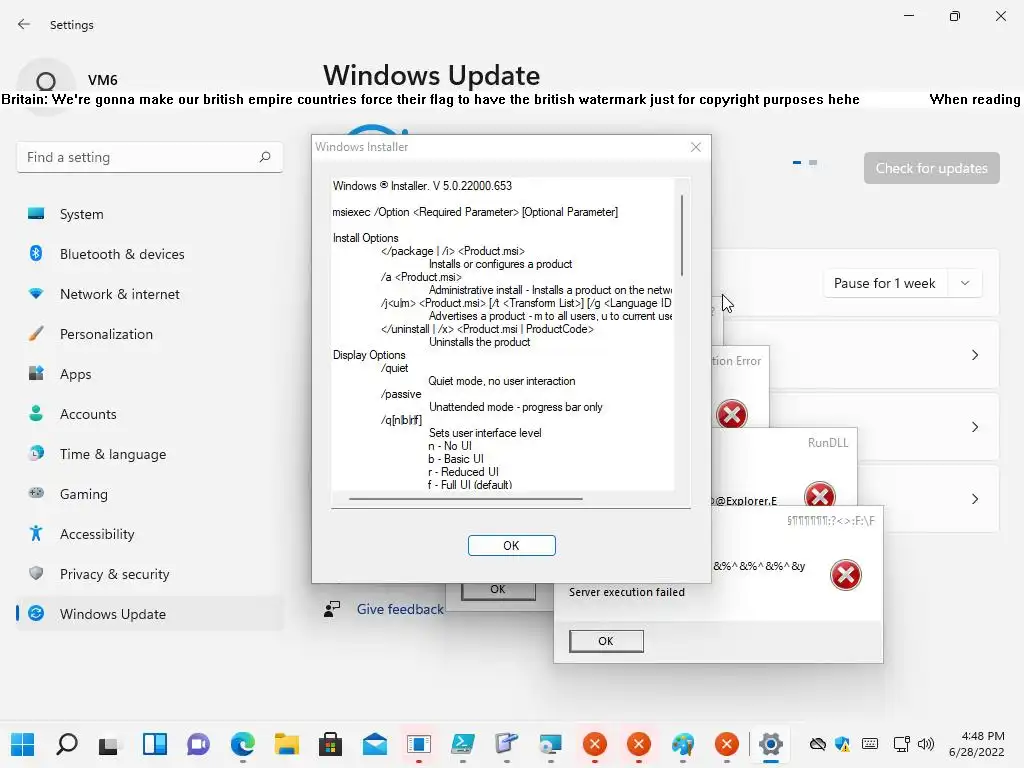Image resolution: width=1024 pixels, height=768 pixels.
Task: Click the touch keyboard tray icon
Action: [870, 744]
